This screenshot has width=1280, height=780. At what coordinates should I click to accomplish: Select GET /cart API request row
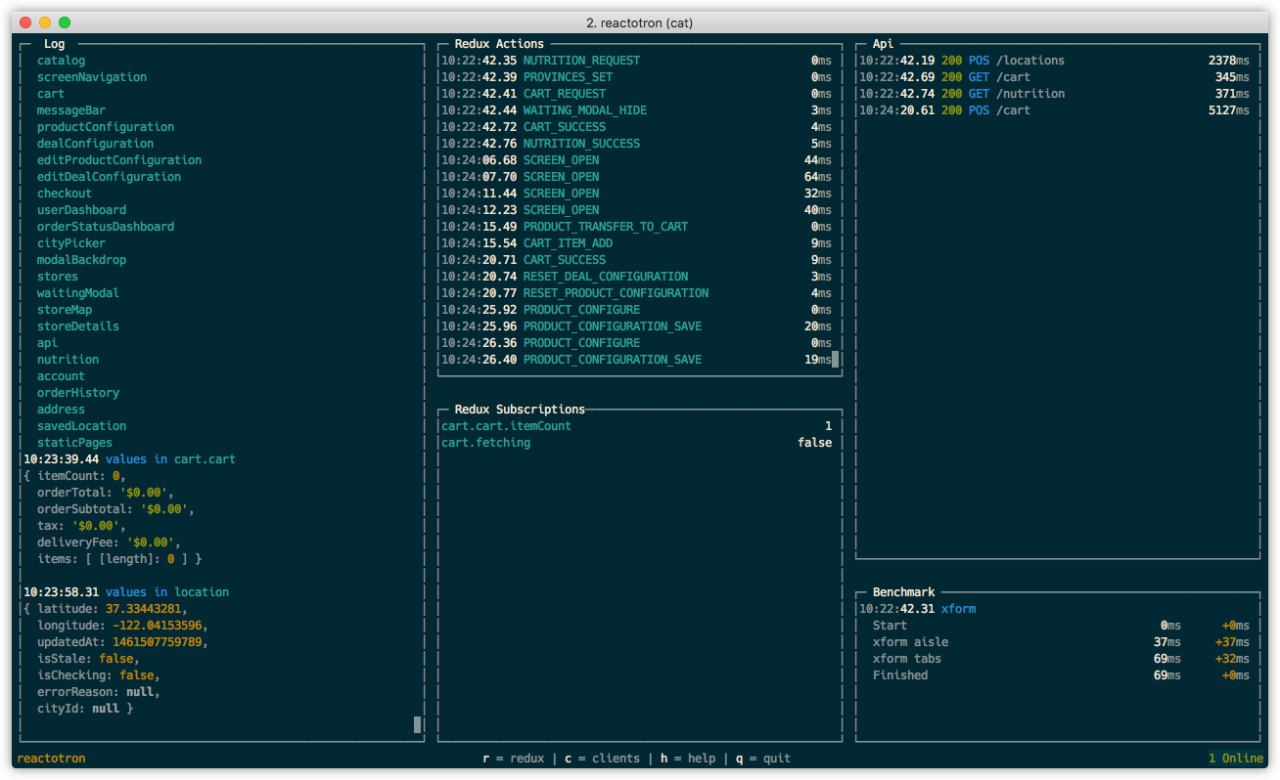[1055, 77]
